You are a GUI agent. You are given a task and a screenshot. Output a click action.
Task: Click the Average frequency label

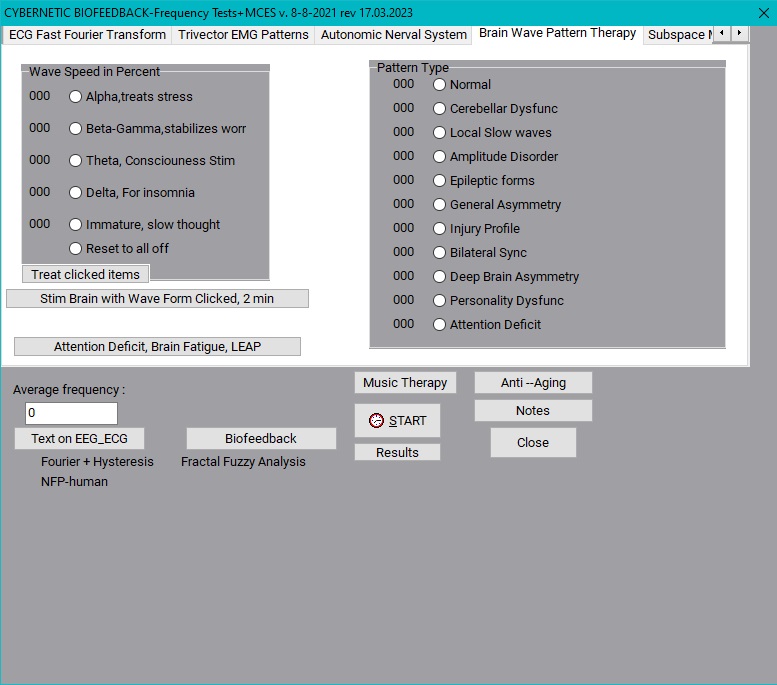click(69, 390)
